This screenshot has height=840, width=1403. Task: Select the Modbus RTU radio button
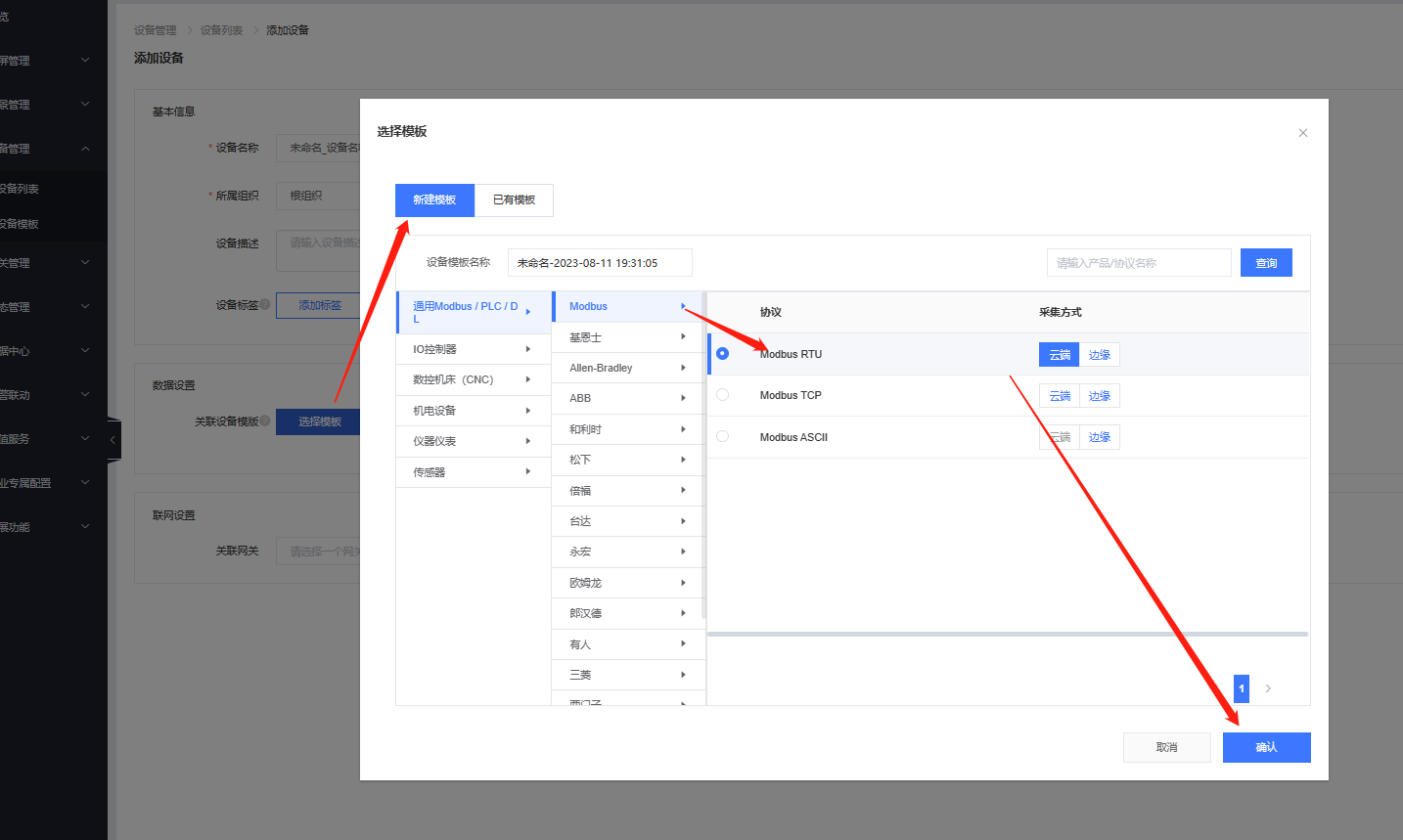click(x=722, y=353)
